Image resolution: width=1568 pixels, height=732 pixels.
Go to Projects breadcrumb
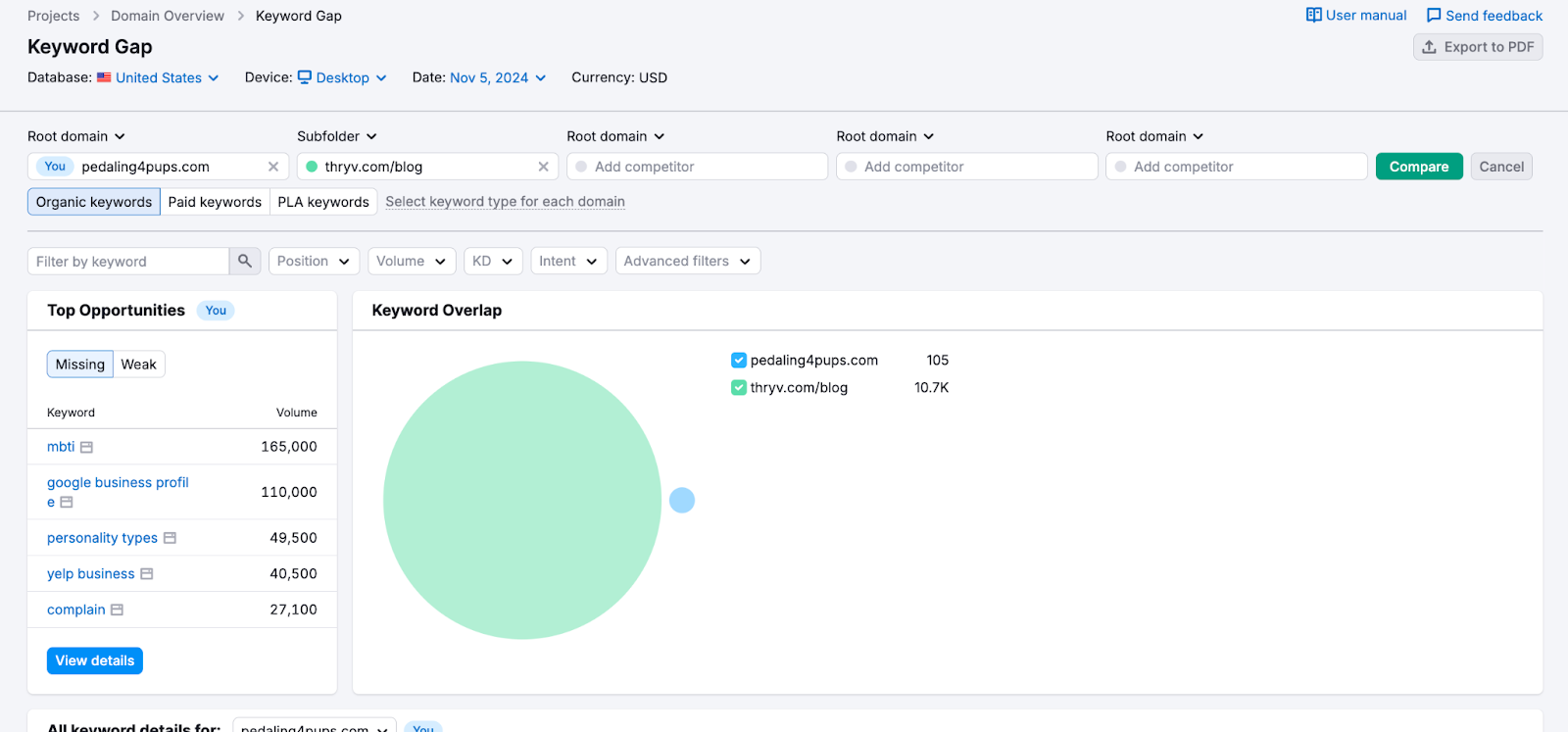tap(54, 16)
